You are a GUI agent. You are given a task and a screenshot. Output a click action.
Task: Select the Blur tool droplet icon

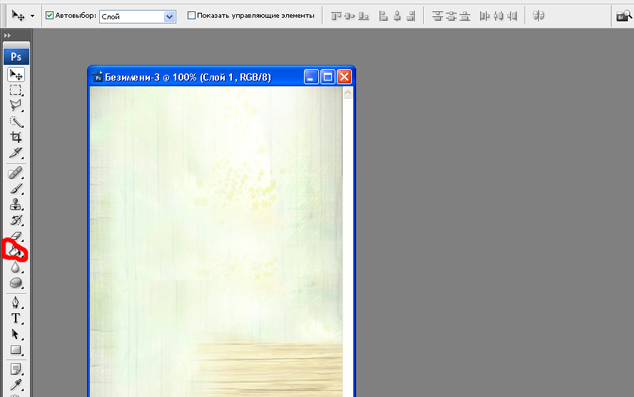click(x=16, y=267)
